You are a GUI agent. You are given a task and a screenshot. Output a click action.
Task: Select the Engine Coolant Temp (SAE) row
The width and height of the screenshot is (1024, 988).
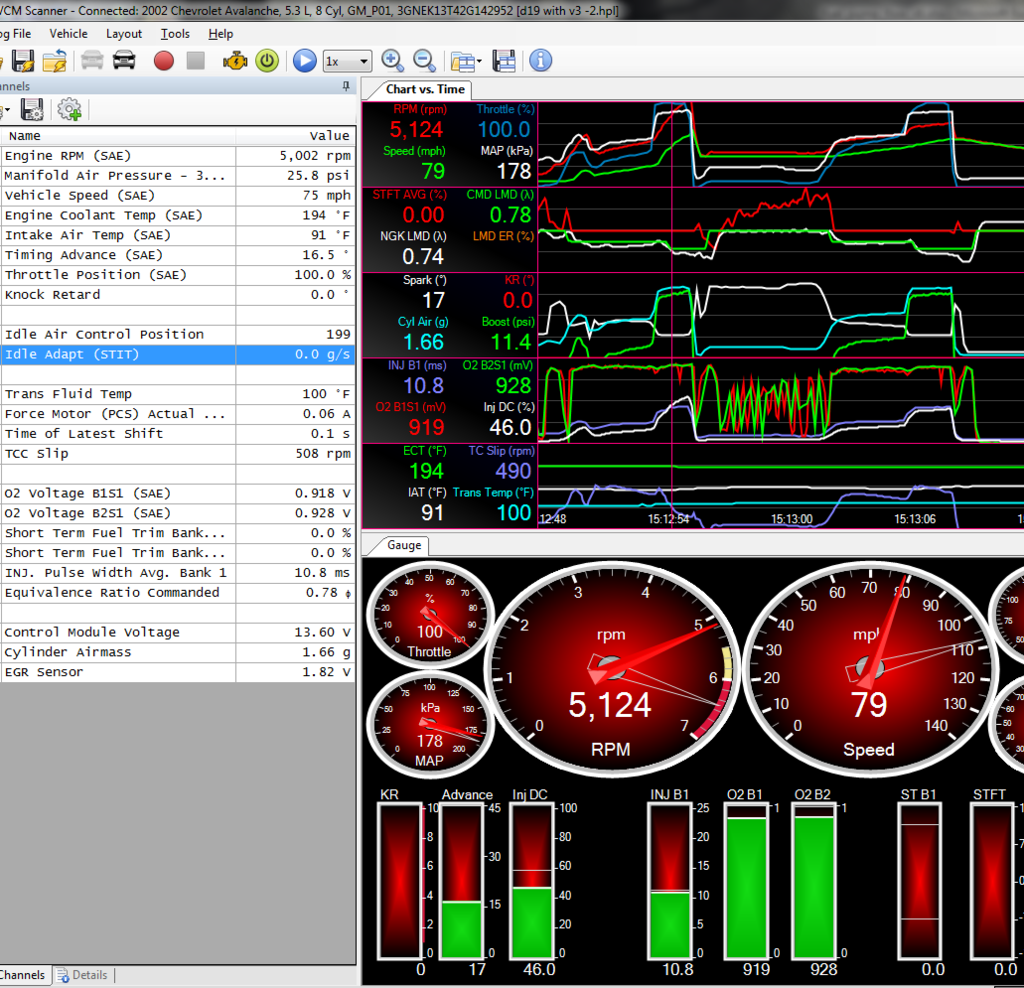tap(178, 215)
